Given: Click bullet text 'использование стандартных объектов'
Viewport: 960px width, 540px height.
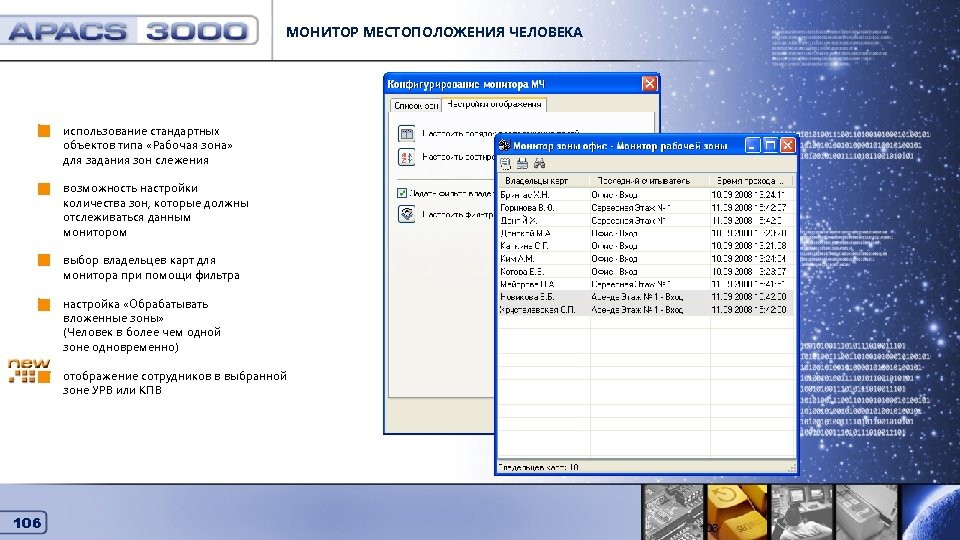Looking at the screenshot, I should tap(148, 146).
